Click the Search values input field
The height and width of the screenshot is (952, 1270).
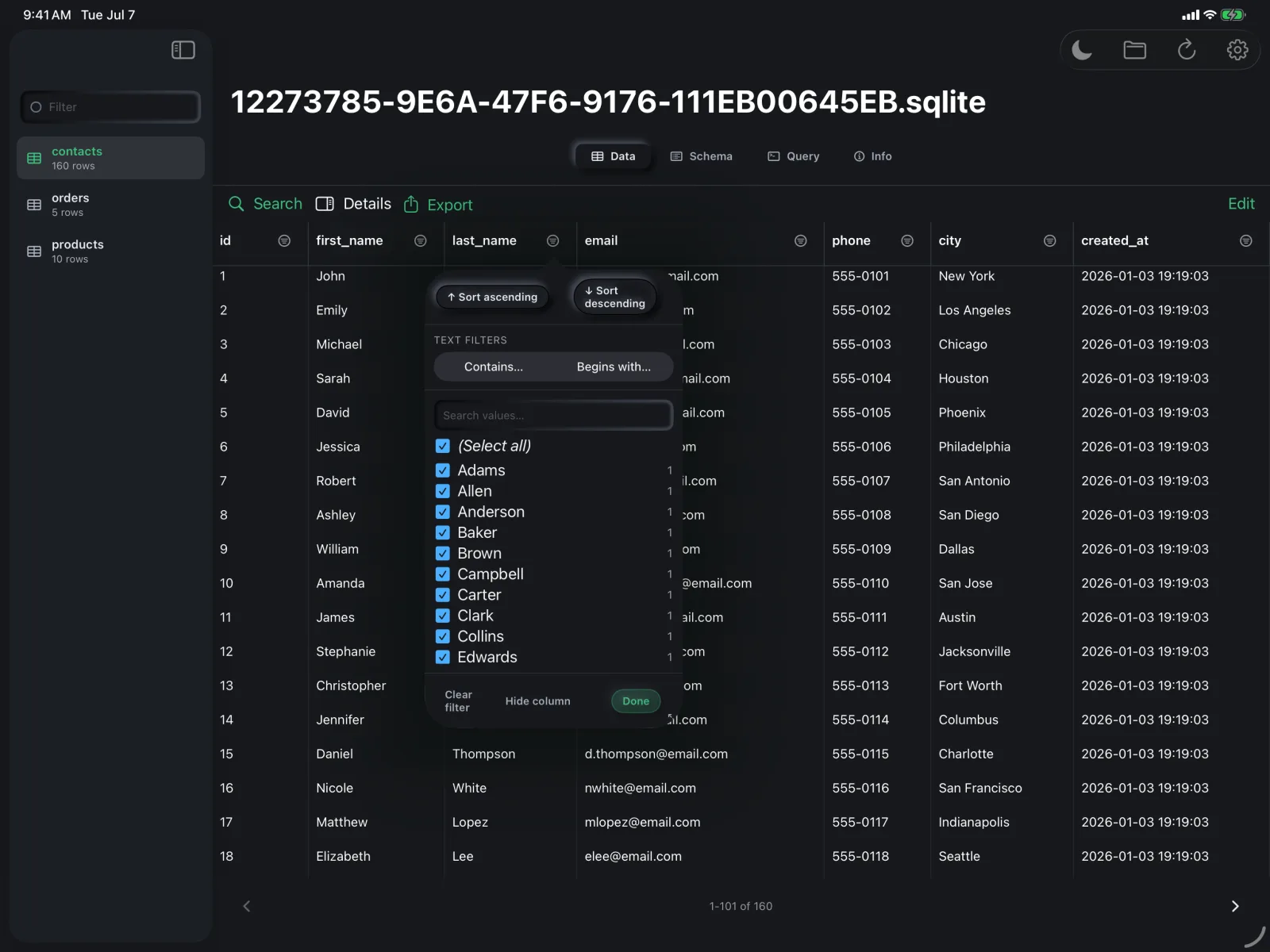[553, 415]
